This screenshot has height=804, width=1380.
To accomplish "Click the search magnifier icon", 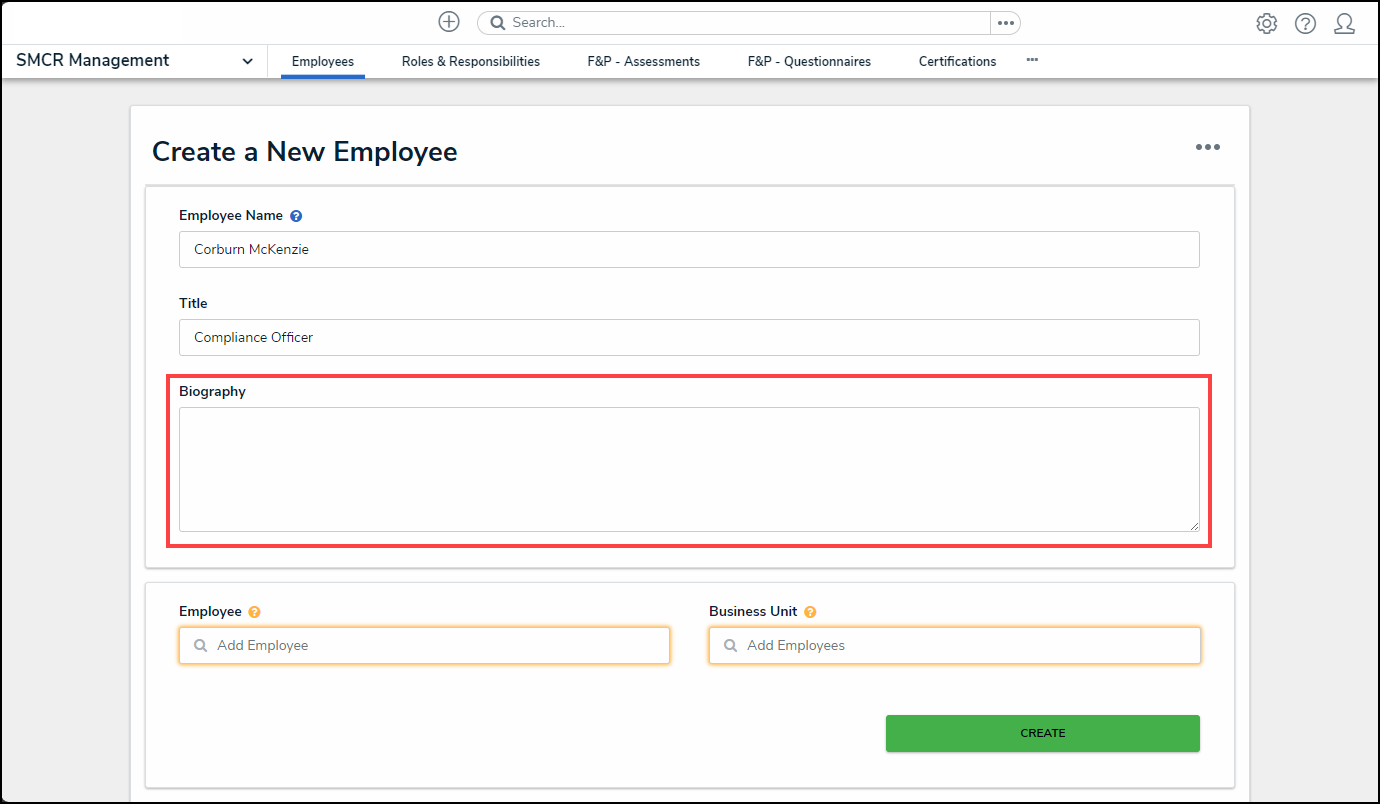I will 497,23.
